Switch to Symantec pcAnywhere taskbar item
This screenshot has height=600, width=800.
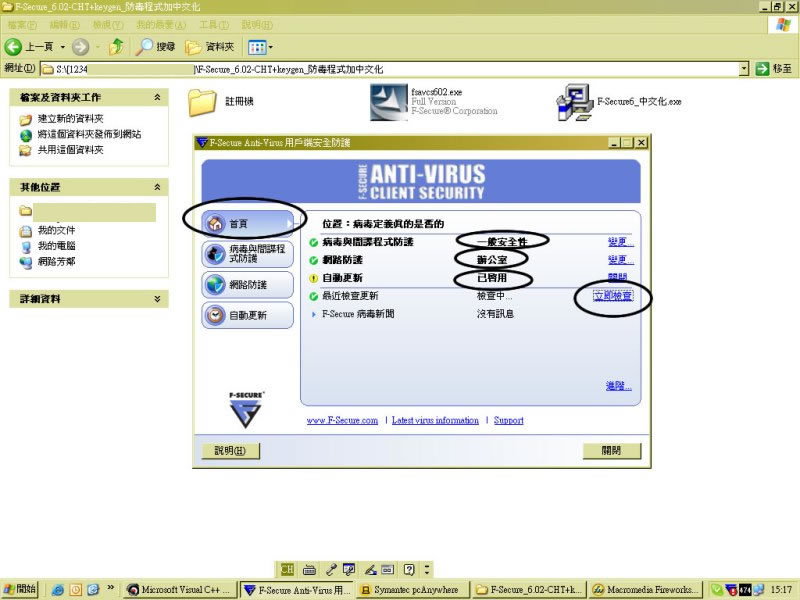tap(412, 590)
